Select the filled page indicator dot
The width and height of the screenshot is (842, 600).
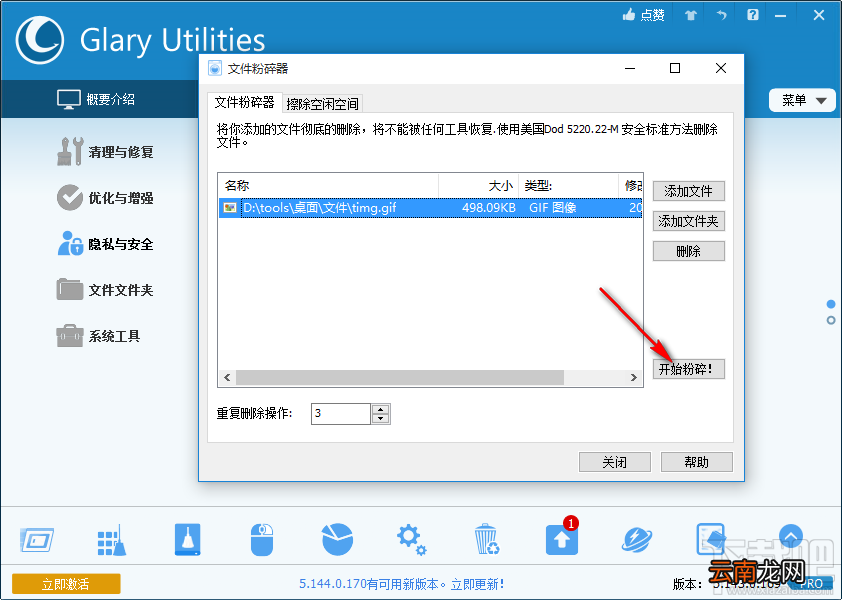coord(831,305)
